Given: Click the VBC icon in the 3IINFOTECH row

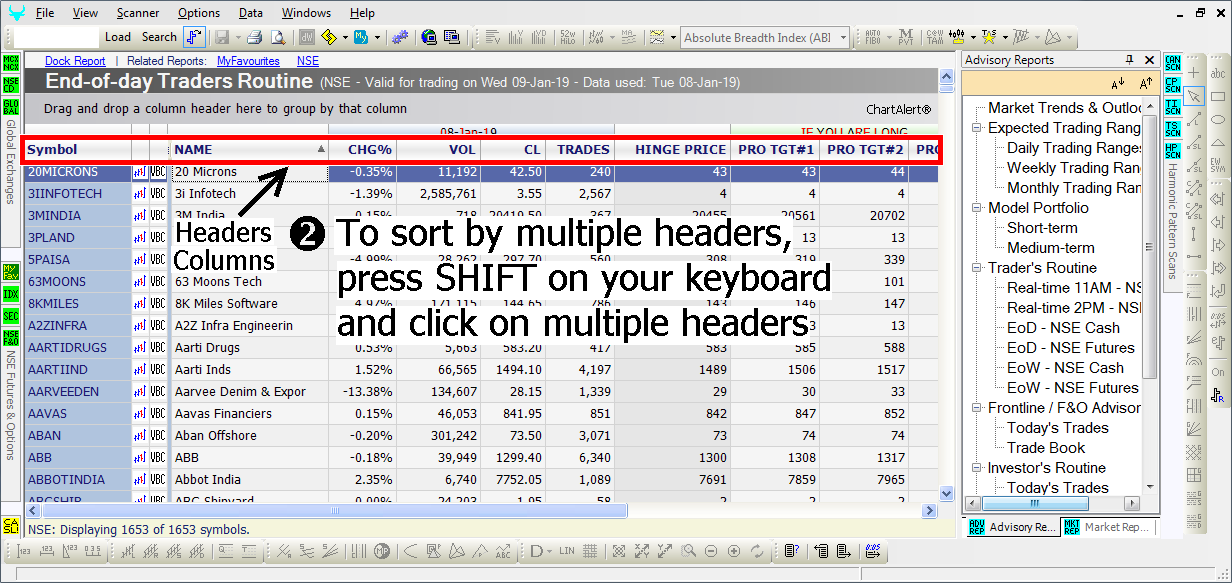Looking at the screenshot, I should pos(158,194).
